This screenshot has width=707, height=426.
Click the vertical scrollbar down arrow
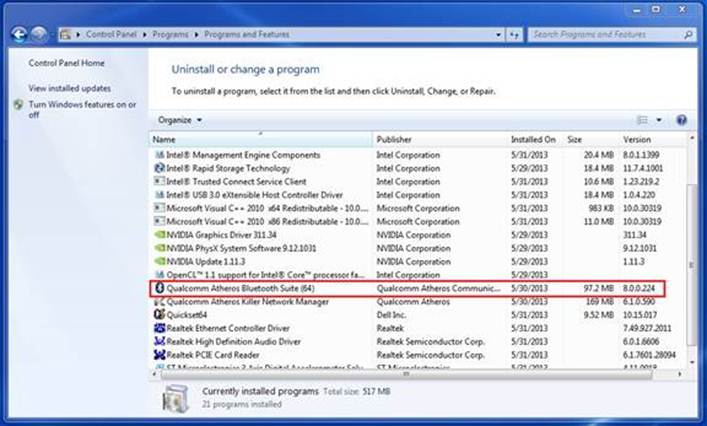coord(692,362)
